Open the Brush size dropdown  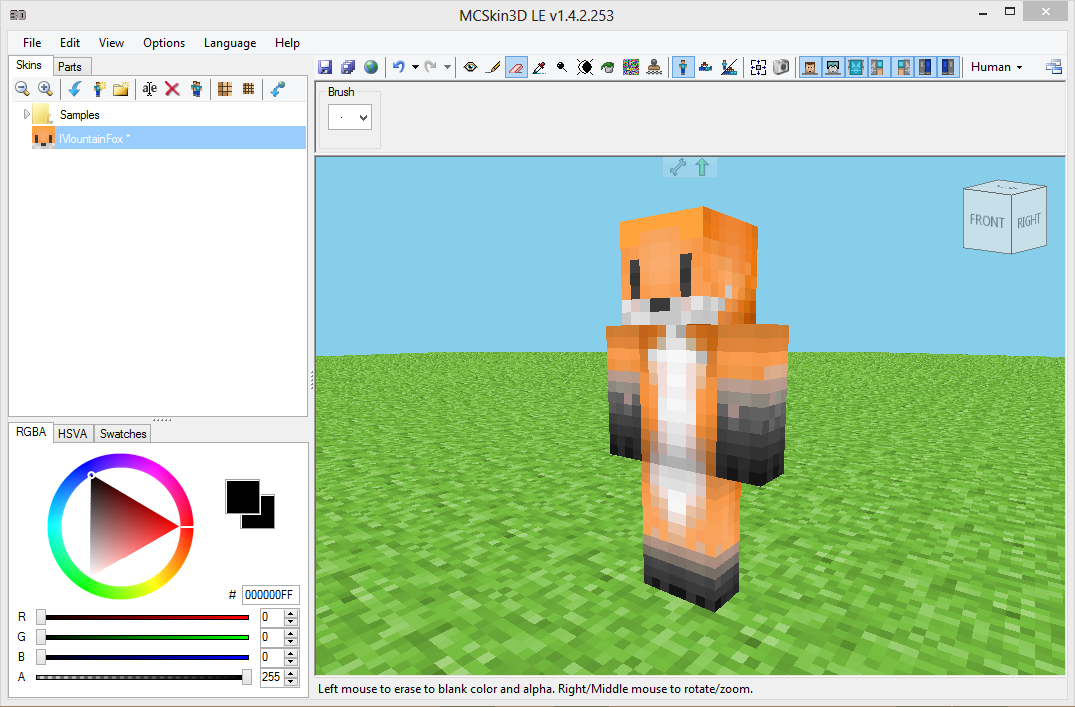pos(350,117)
